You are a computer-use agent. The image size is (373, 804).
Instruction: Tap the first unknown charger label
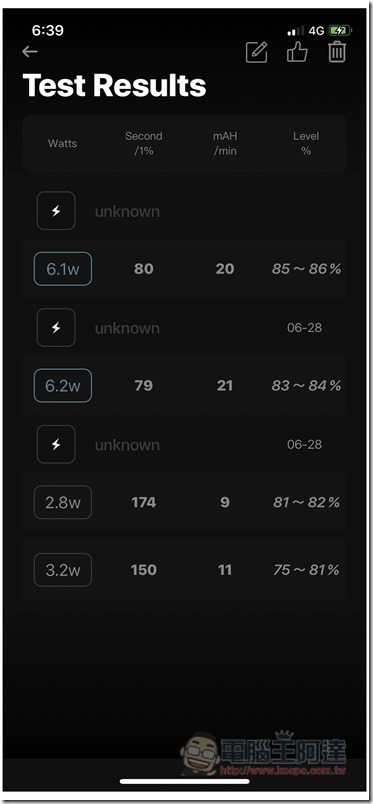pyautogui.click(x=127, y=211)
